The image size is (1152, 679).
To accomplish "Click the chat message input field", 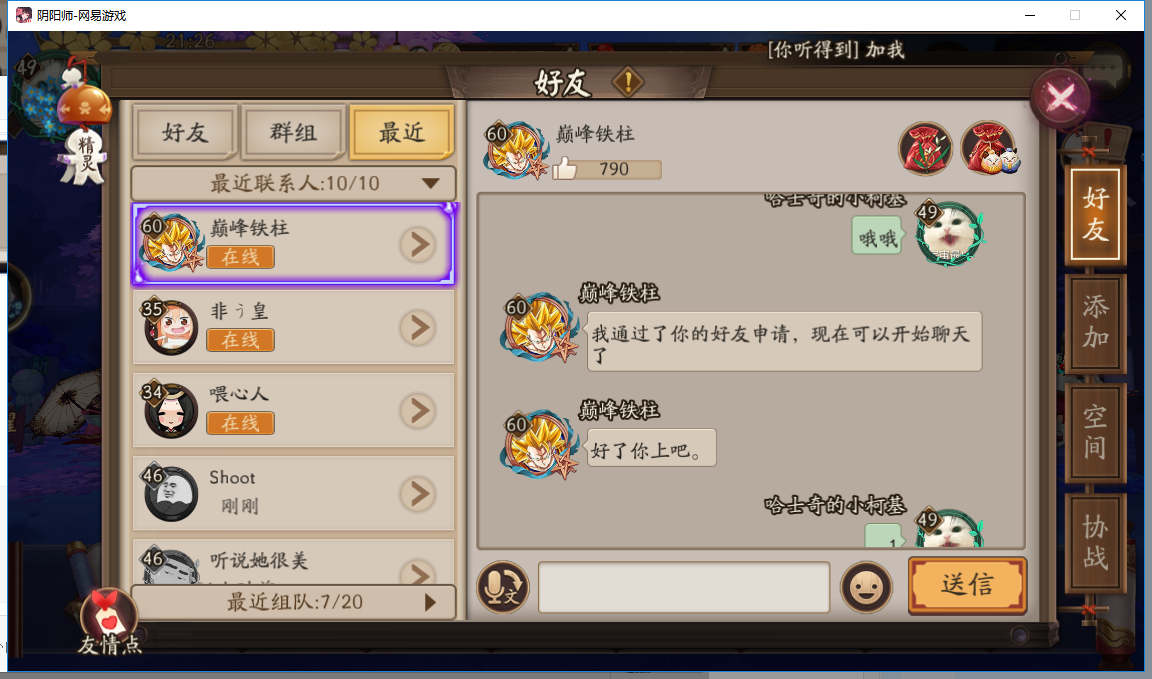I will tap(684, 587).
